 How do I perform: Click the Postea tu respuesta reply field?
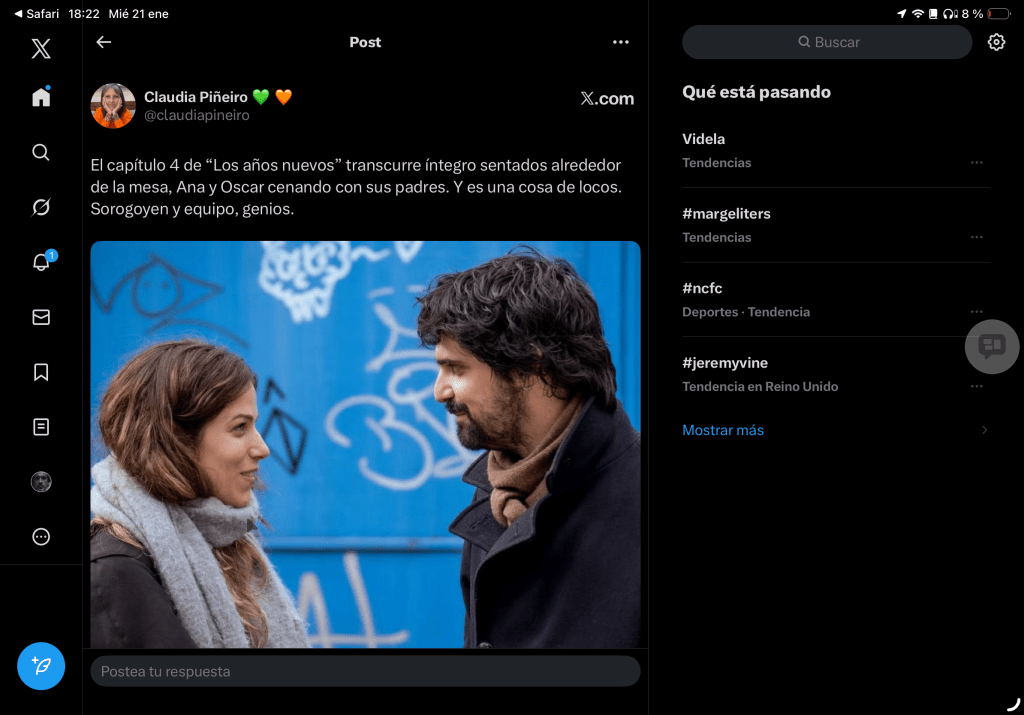click(365, 671)
